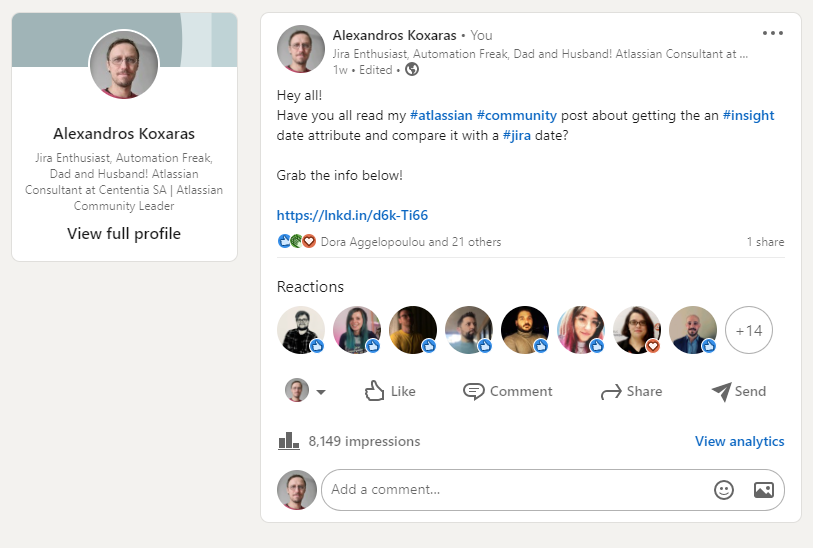Click the post author headline text

point(540,54)
